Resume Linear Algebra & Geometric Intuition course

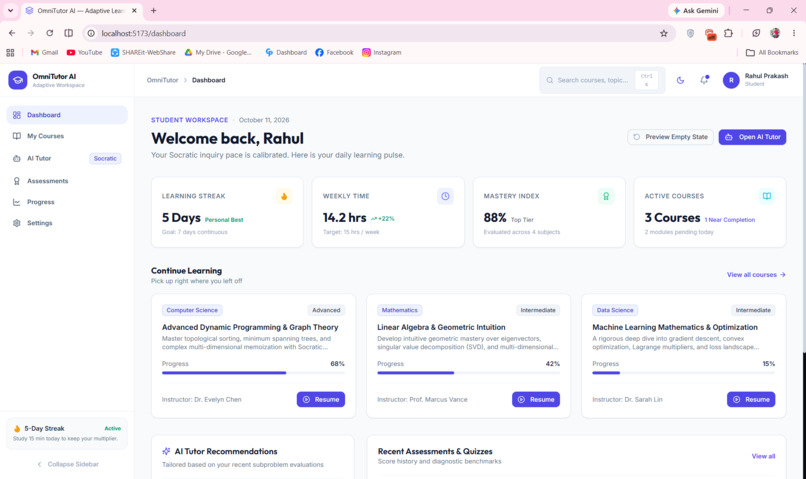(536, 399)
